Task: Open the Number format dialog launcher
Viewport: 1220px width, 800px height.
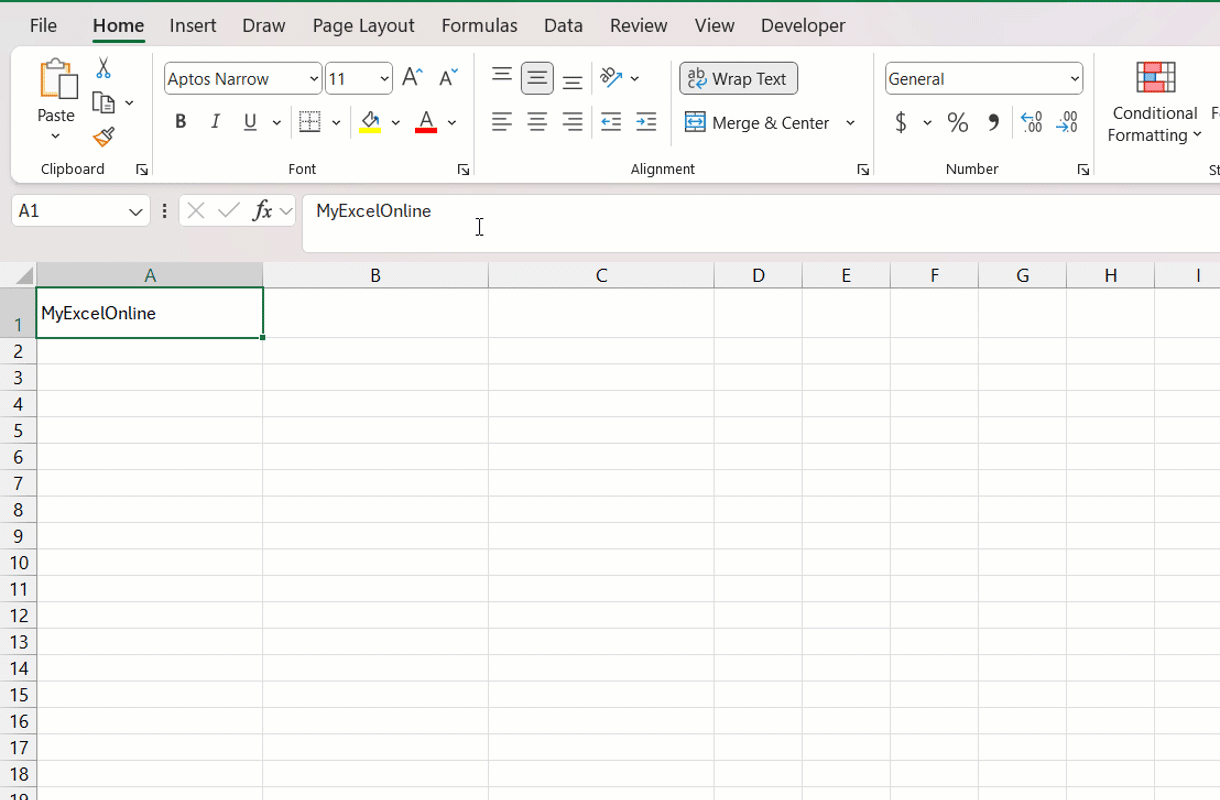Action: click(1083, 170)
